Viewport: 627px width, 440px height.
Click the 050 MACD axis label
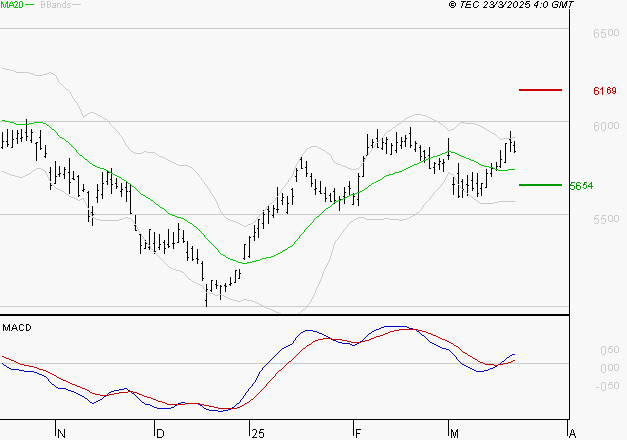(610, 350)
